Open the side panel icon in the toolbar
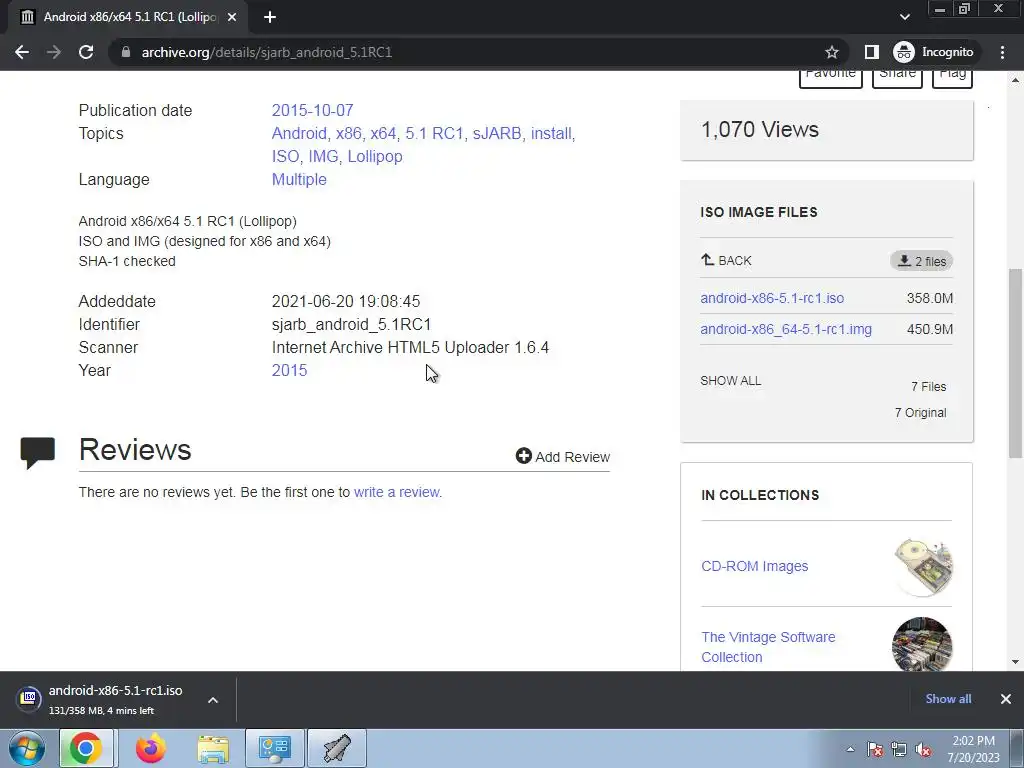Viewport: 1024px width, 768px height. click(x=871, y=52)
